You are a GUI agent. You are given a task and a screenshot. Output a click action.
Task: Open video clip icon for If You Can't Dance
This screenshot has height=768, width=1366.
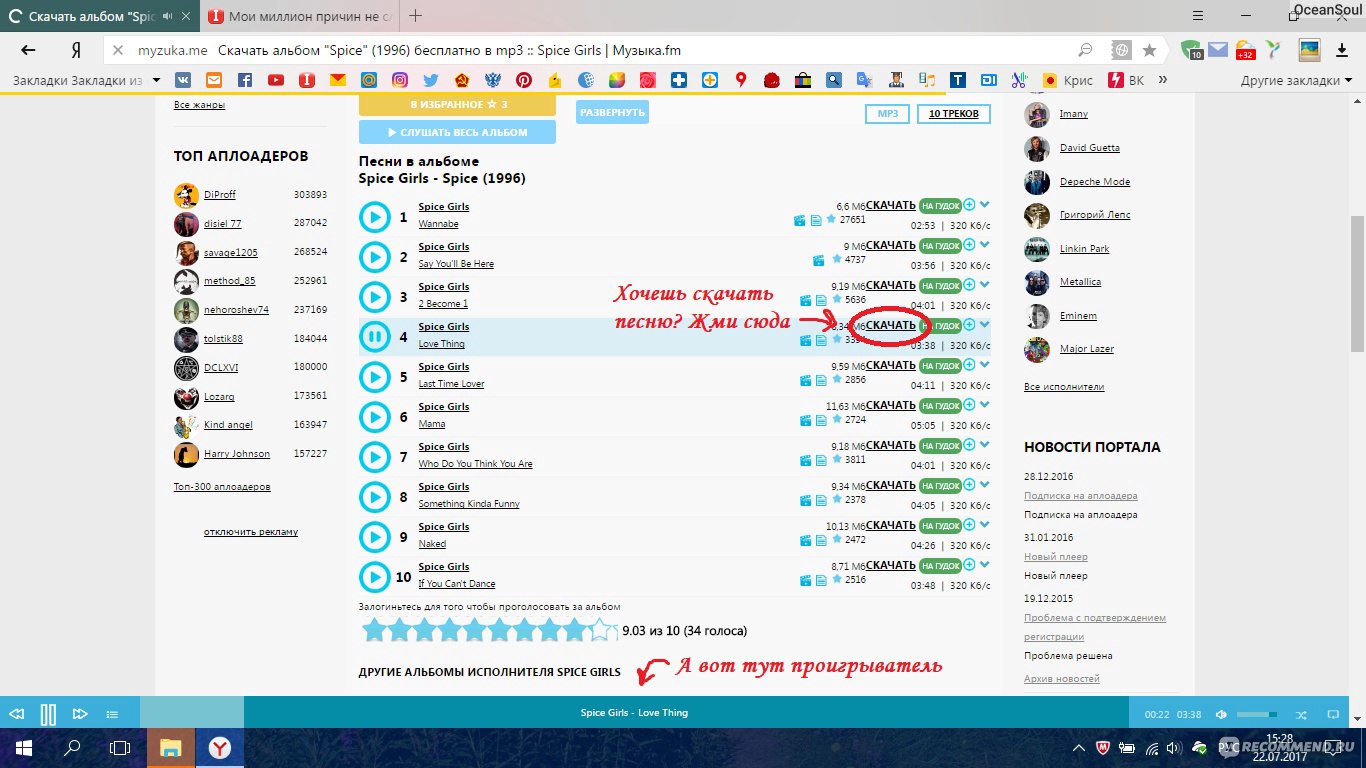point(805,580)
